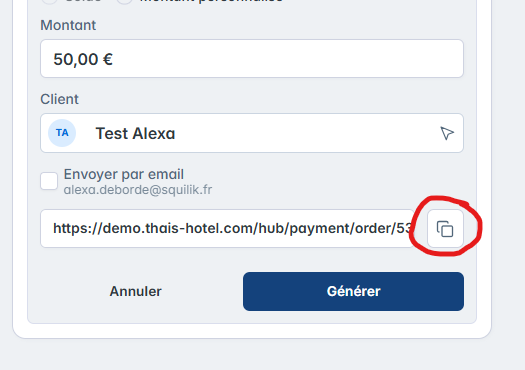Click Annuler to cancel the form
This screenshot has width=525, height=370.
click(136, 291)
